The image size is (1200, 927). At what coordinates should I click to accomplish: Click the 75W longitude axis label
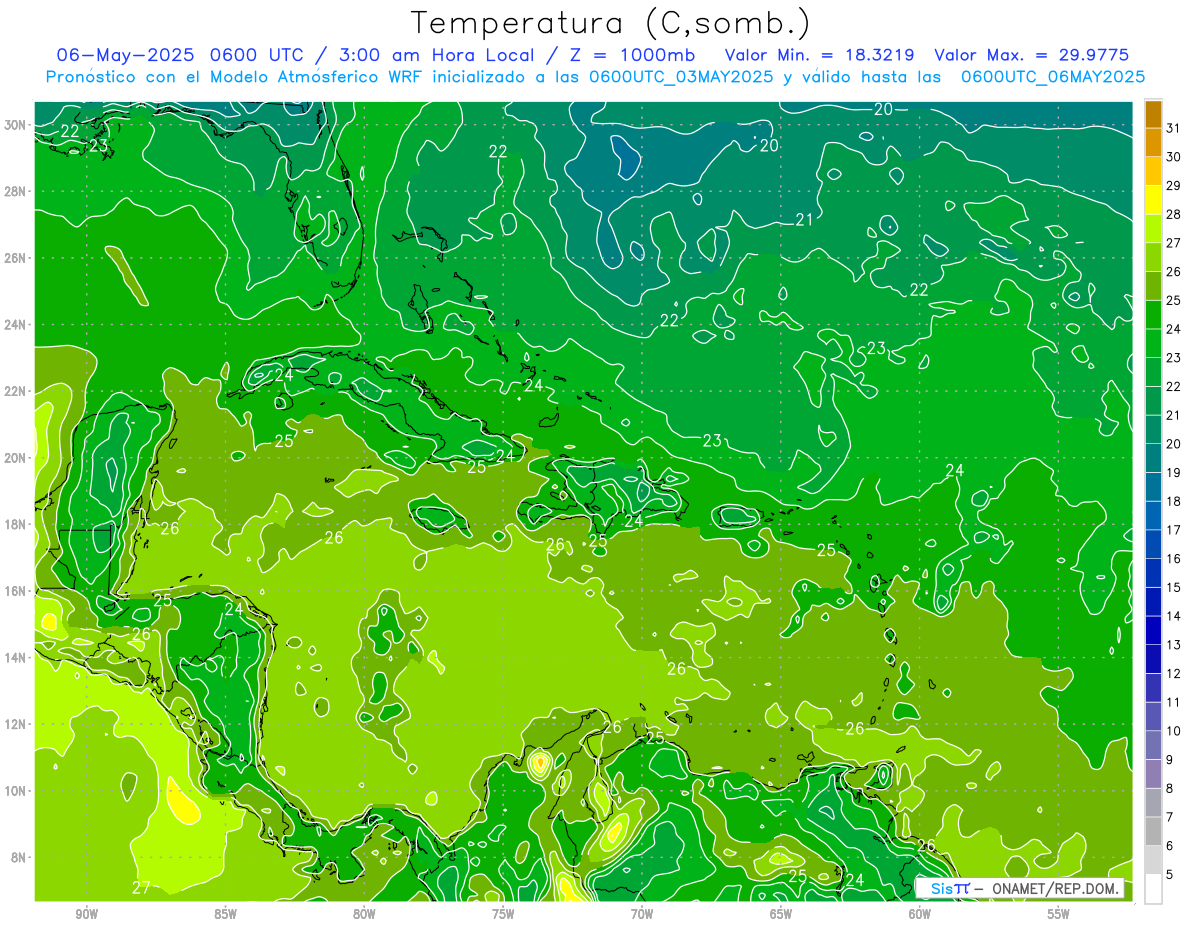(x=503, y=914)
